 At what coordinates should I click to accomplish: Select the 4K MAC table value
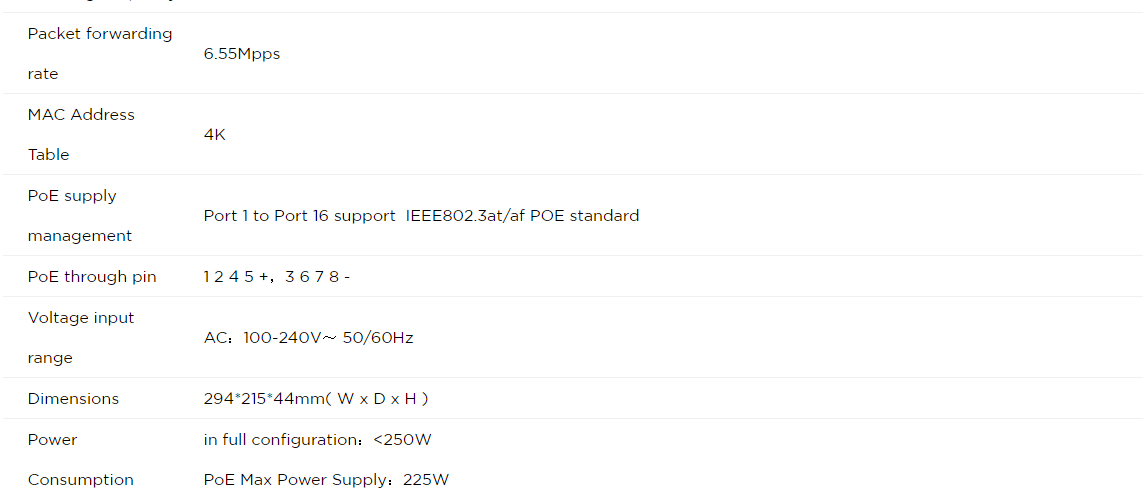214,135
